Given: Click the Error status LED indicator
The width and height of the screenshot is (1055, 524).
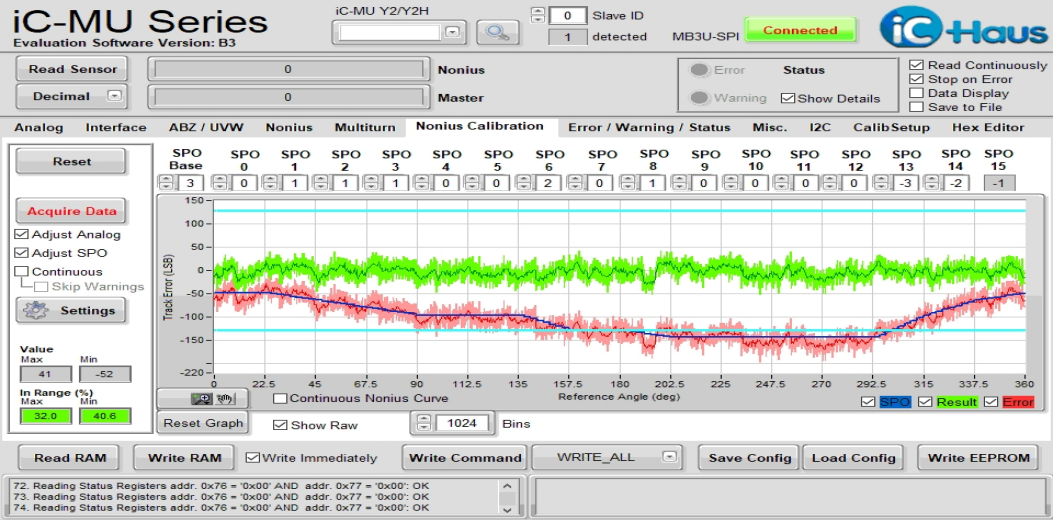Looking at the screenshot, I should click(700, 70).
